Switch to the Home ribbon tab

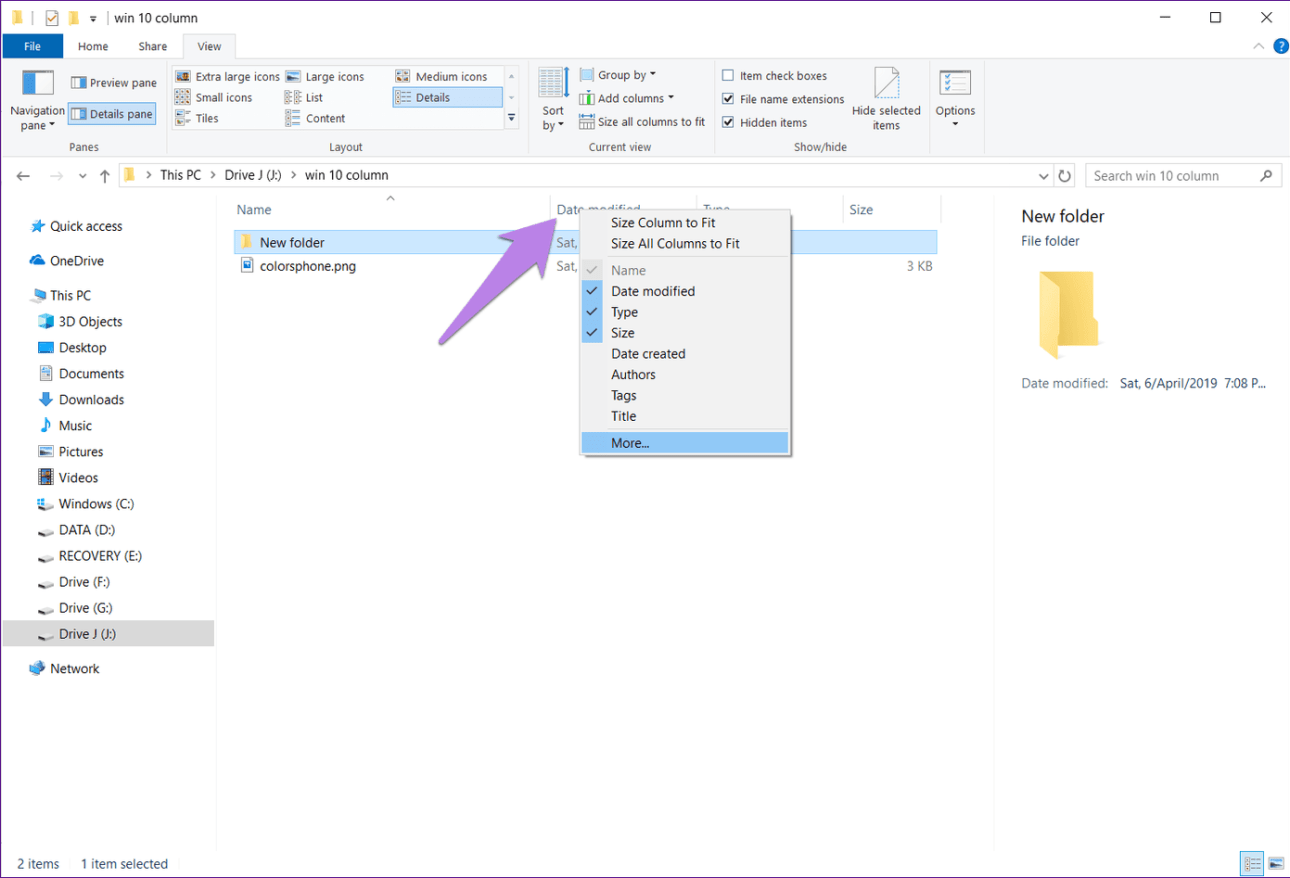pos(93,46)
